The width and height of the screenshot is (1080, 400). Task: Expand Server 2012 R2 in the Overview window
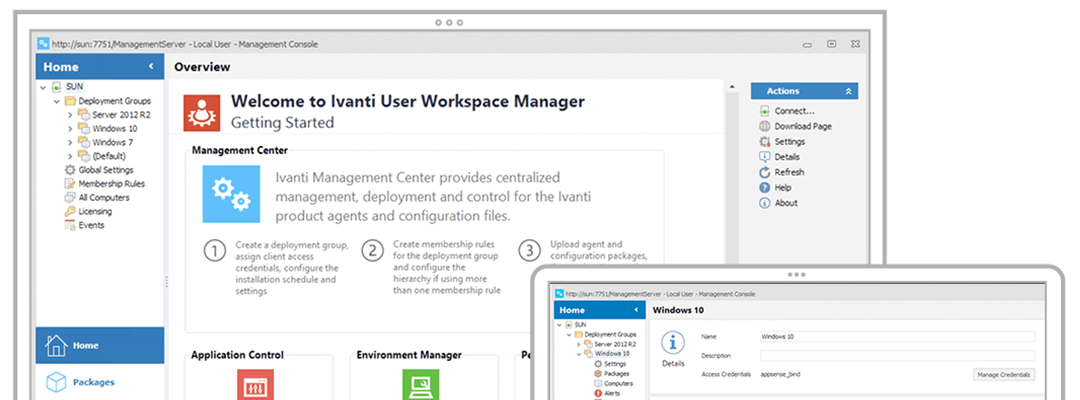(70, 115)
